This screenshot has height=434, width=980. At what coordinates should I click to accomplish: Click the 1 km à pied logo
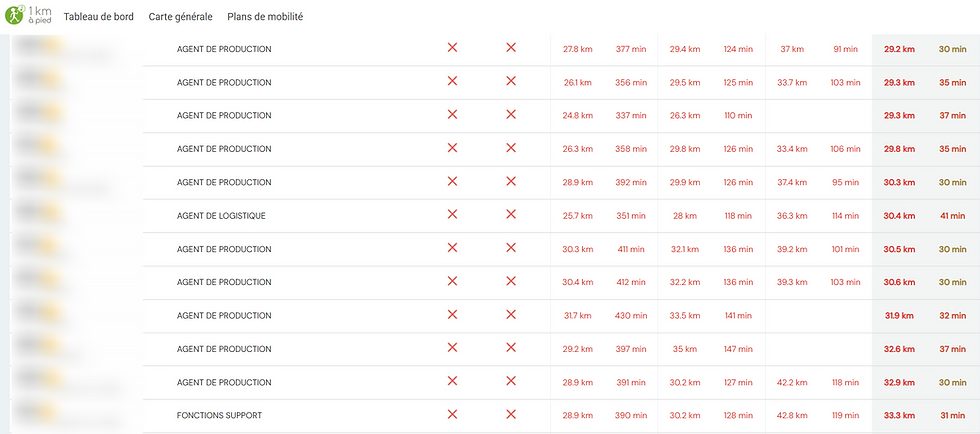point(28,14)
